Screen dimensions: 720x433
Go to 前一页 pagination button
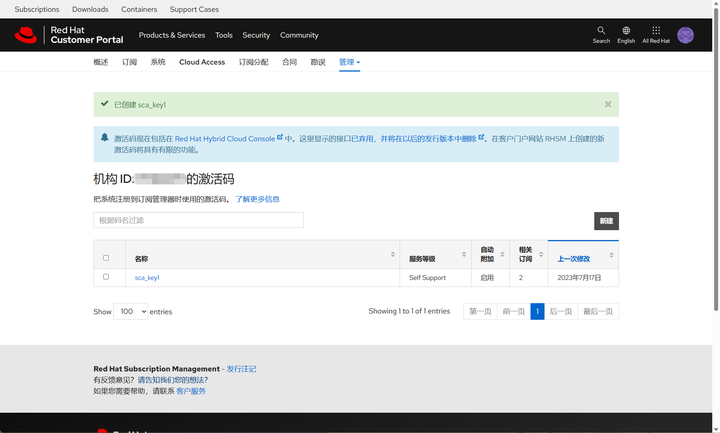tap(514, 311)
